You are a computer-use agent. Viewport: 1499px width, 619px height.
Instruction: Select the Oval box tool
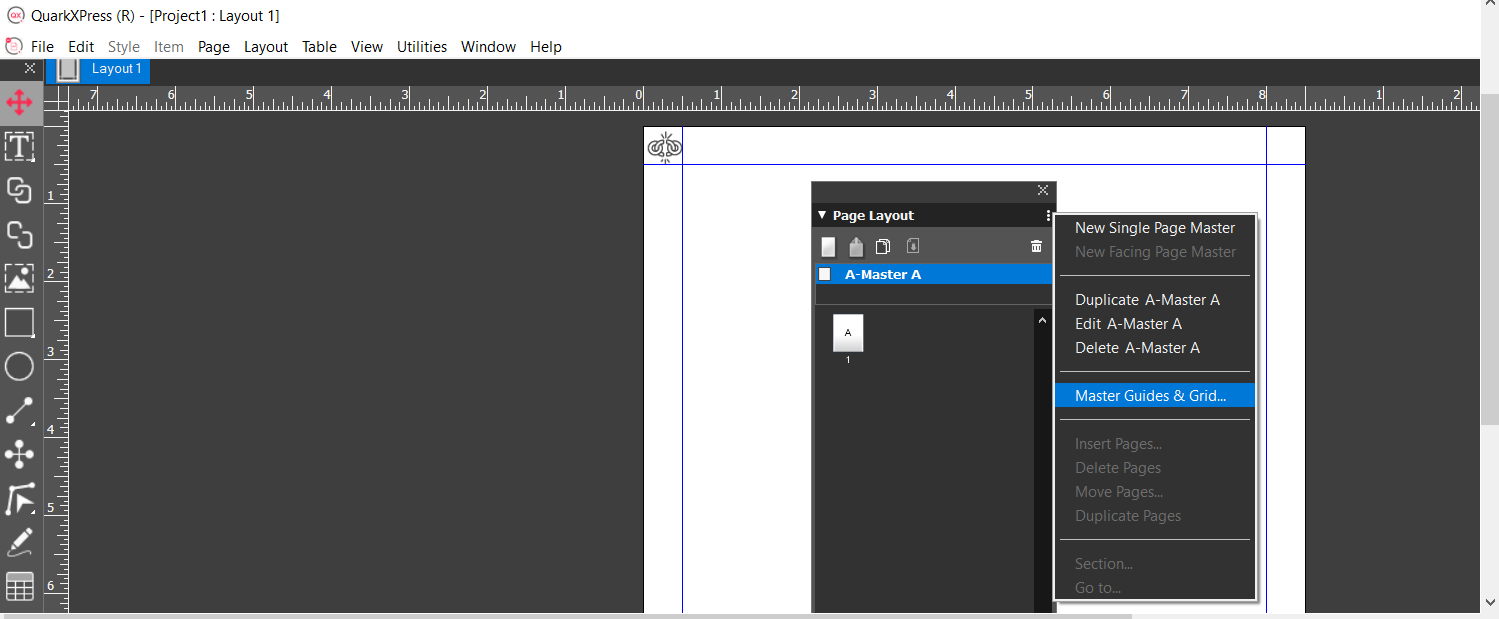(19, 366)
